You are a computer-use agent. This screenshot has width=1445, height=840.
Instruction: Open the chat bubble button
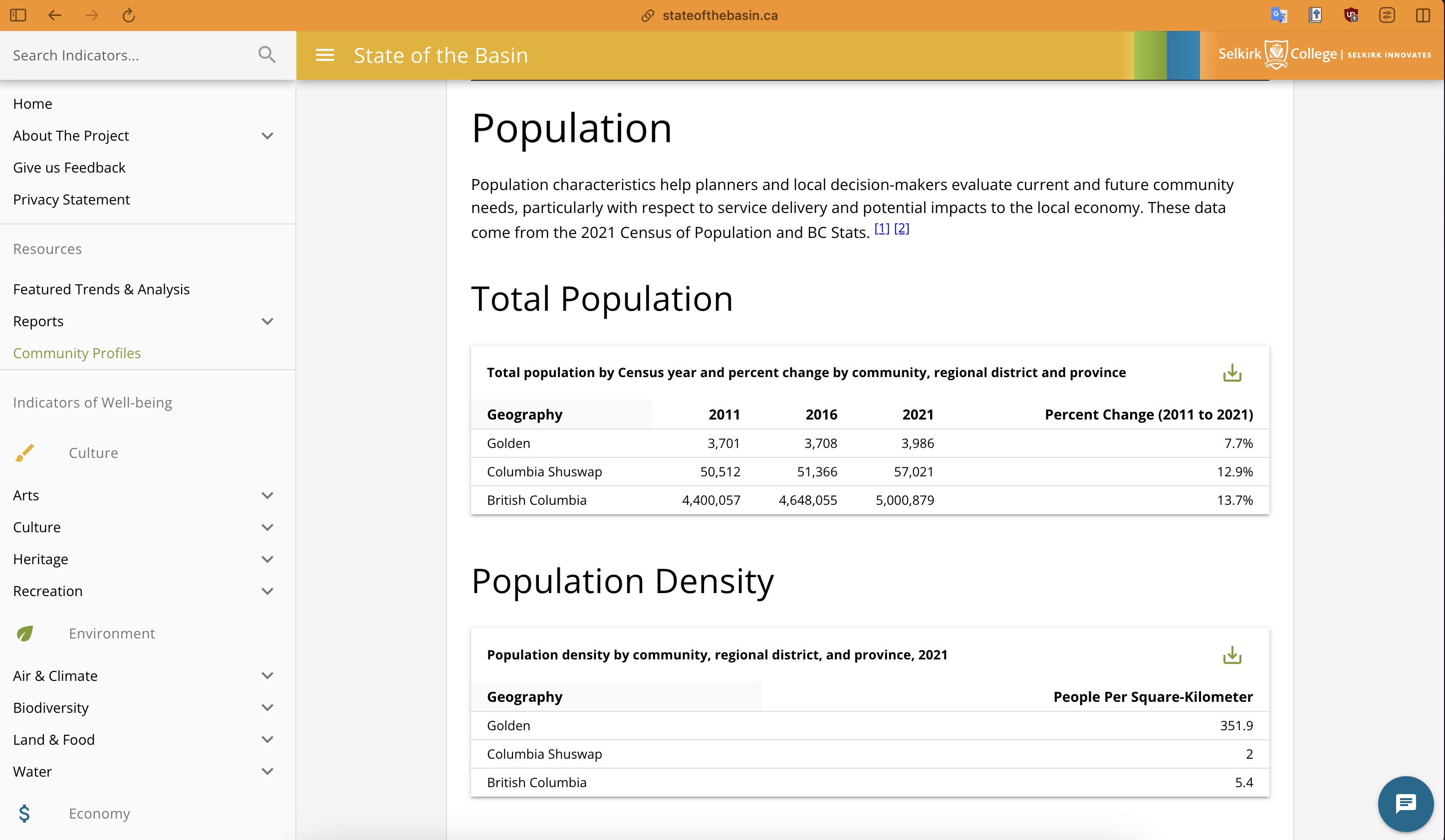pos(1405,803)
